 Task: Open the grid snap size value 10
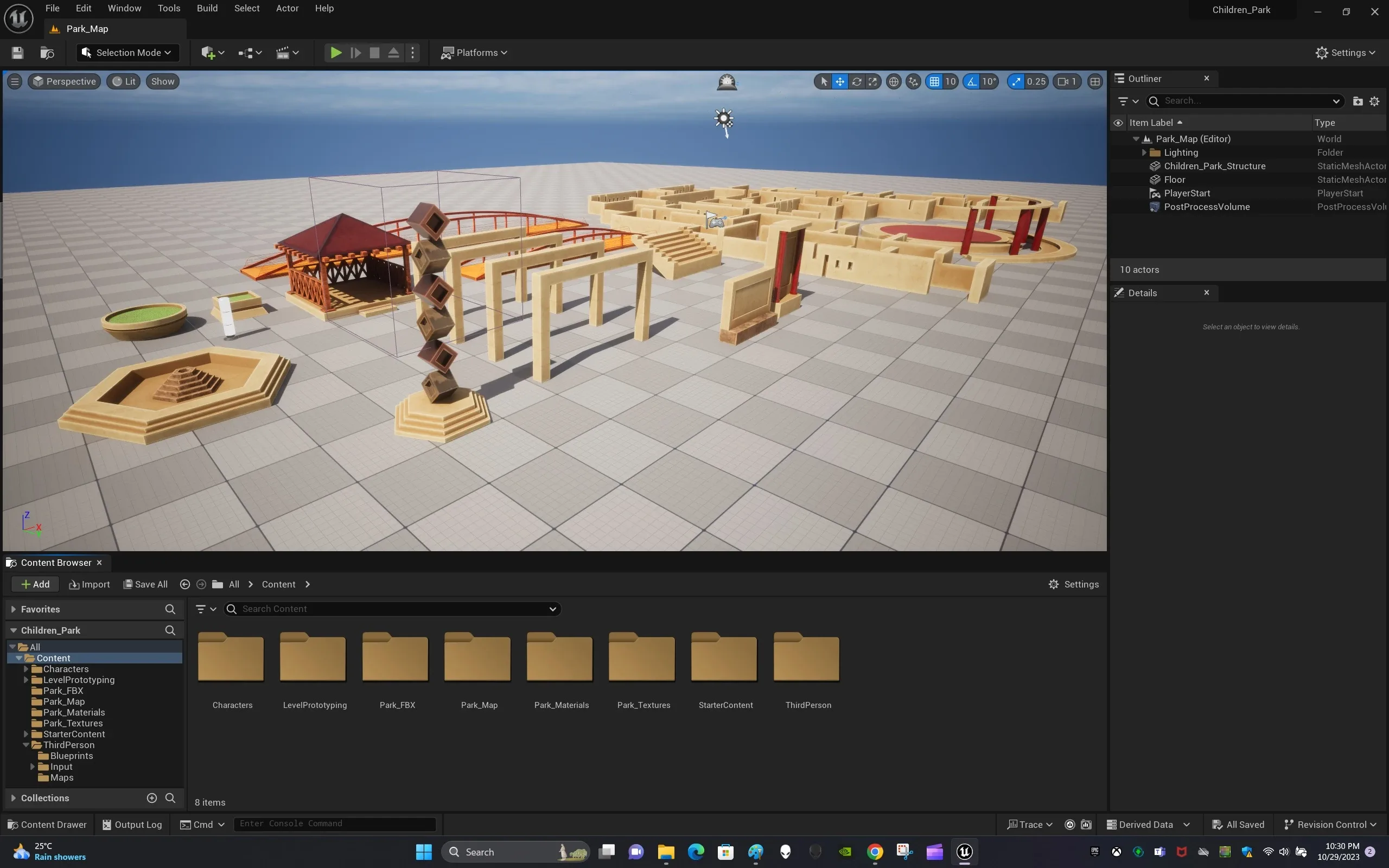coord(951,81)
